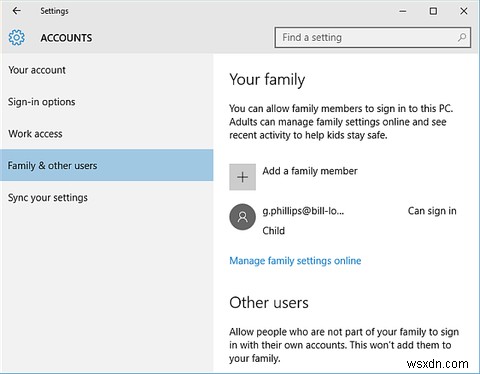480x374 pixels.
Task: Open Sign-in options
Action: [107, 102]
